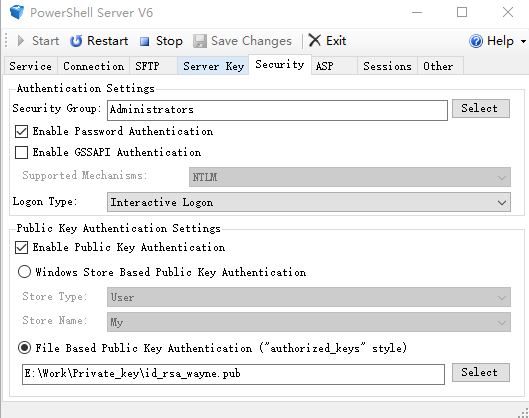Viewport: 529px width, 418px height.
Task: Tick Enable GSSAPI Authentication checkbox
Action: [21, 152]
